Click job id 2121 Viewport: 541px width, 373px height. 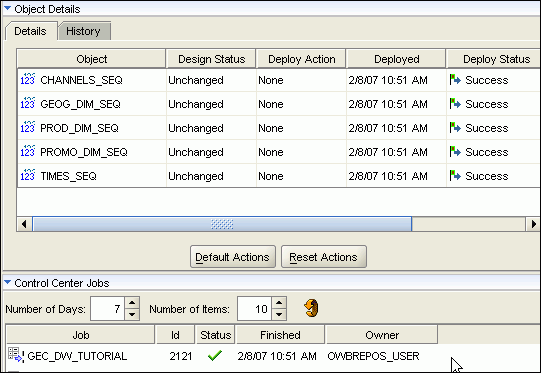point(181,356)
